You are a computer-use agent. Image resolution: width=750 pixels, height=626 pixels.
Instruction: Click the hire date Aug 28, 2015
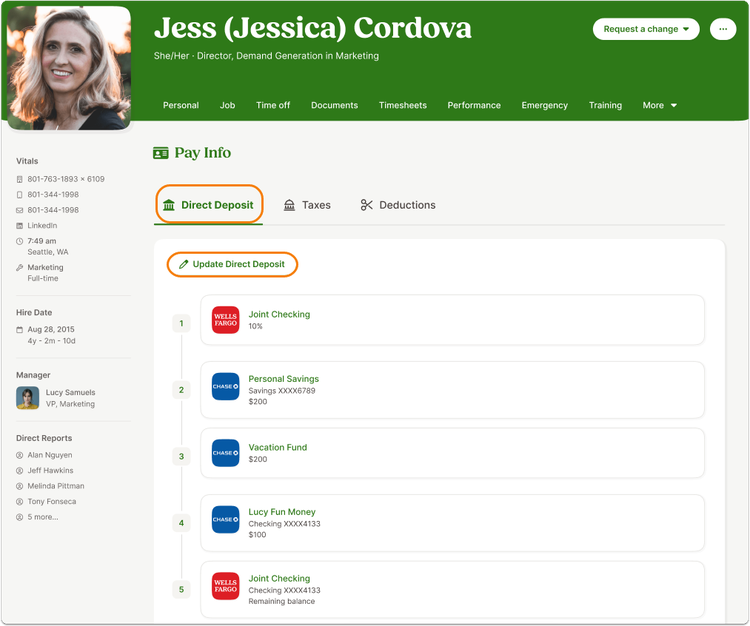[51, 329]
